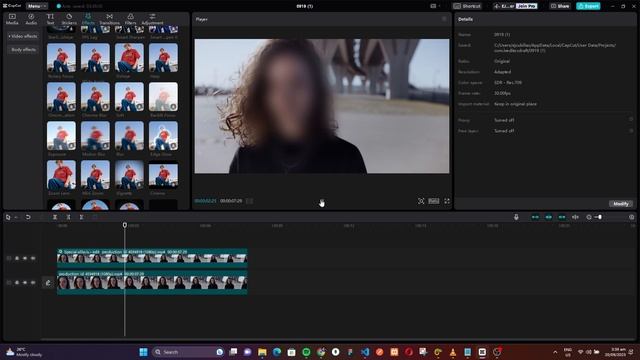Click the Delete right icon
The image size is (640, 360).
point(82,217)
